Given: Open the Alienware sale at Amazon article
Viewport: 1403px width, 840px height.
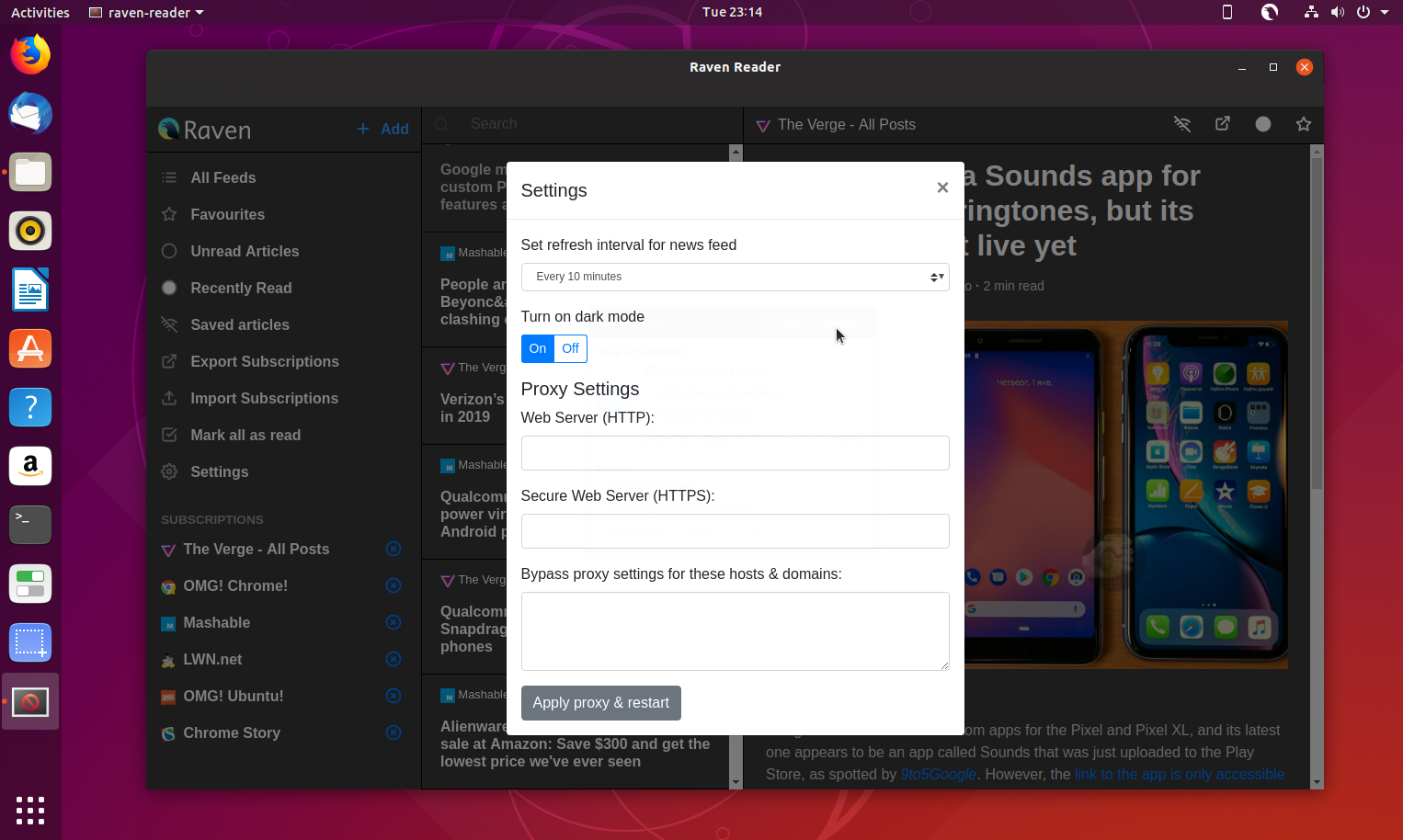Looking at the screenshot, I should pos(575,744).
